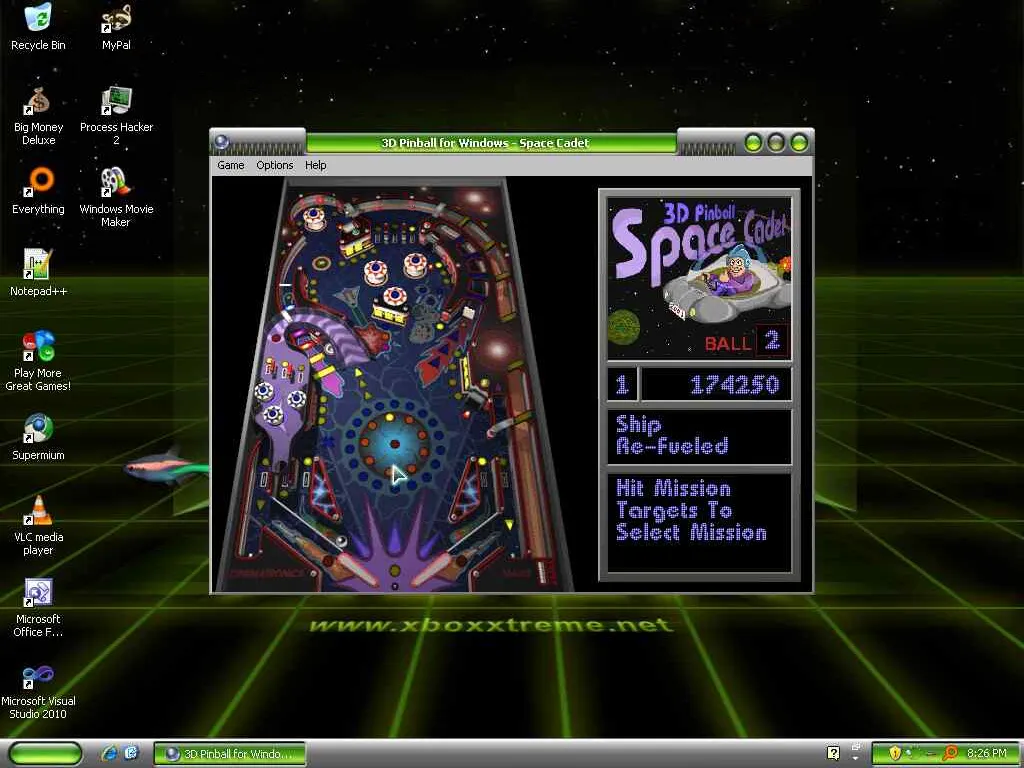This screenshot has height=768, width=1024.
Task: Click the player number 1 box
Action: (622, 384)
